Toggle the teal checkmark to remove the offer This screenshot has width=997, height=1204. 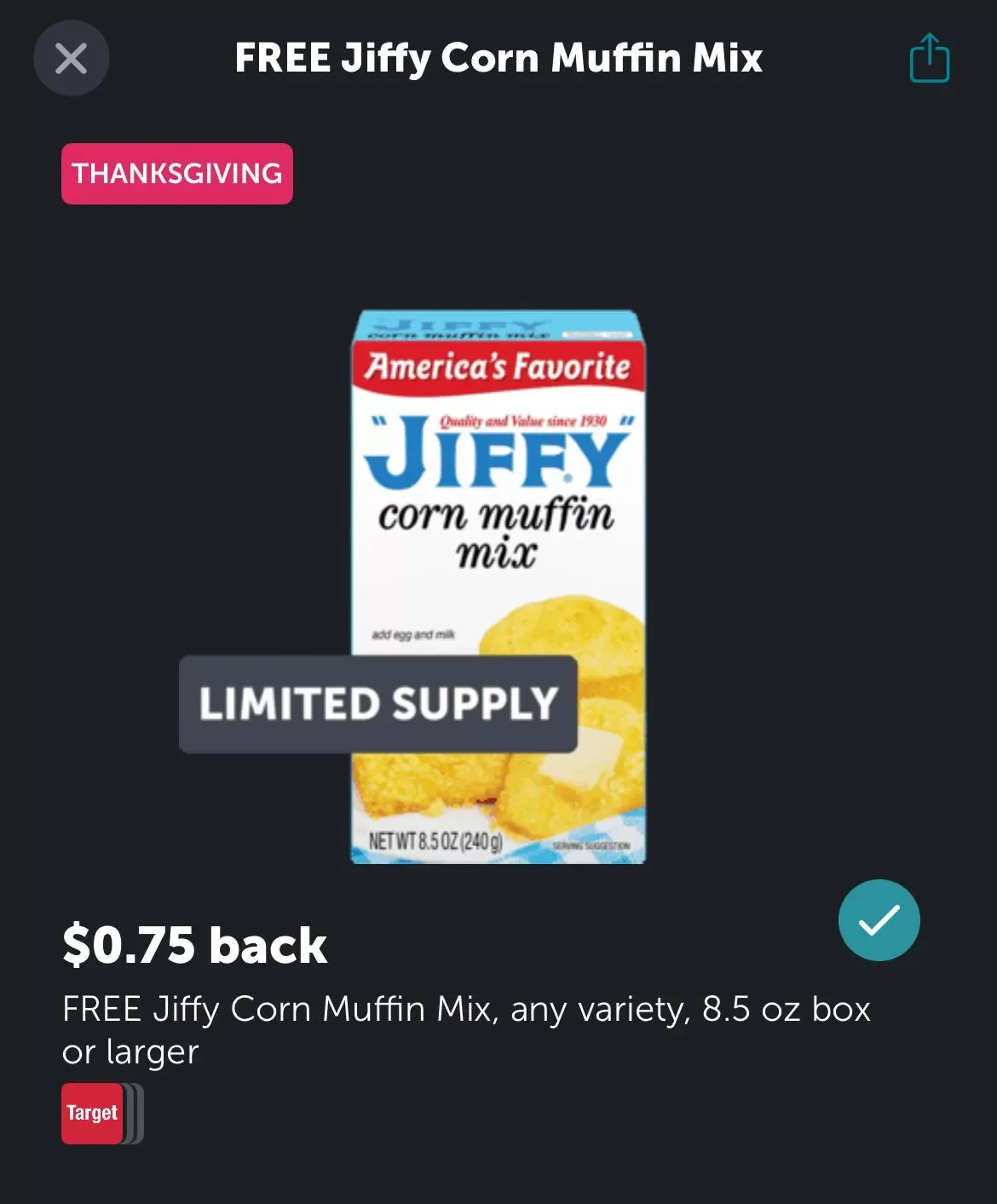click(879, 920)
